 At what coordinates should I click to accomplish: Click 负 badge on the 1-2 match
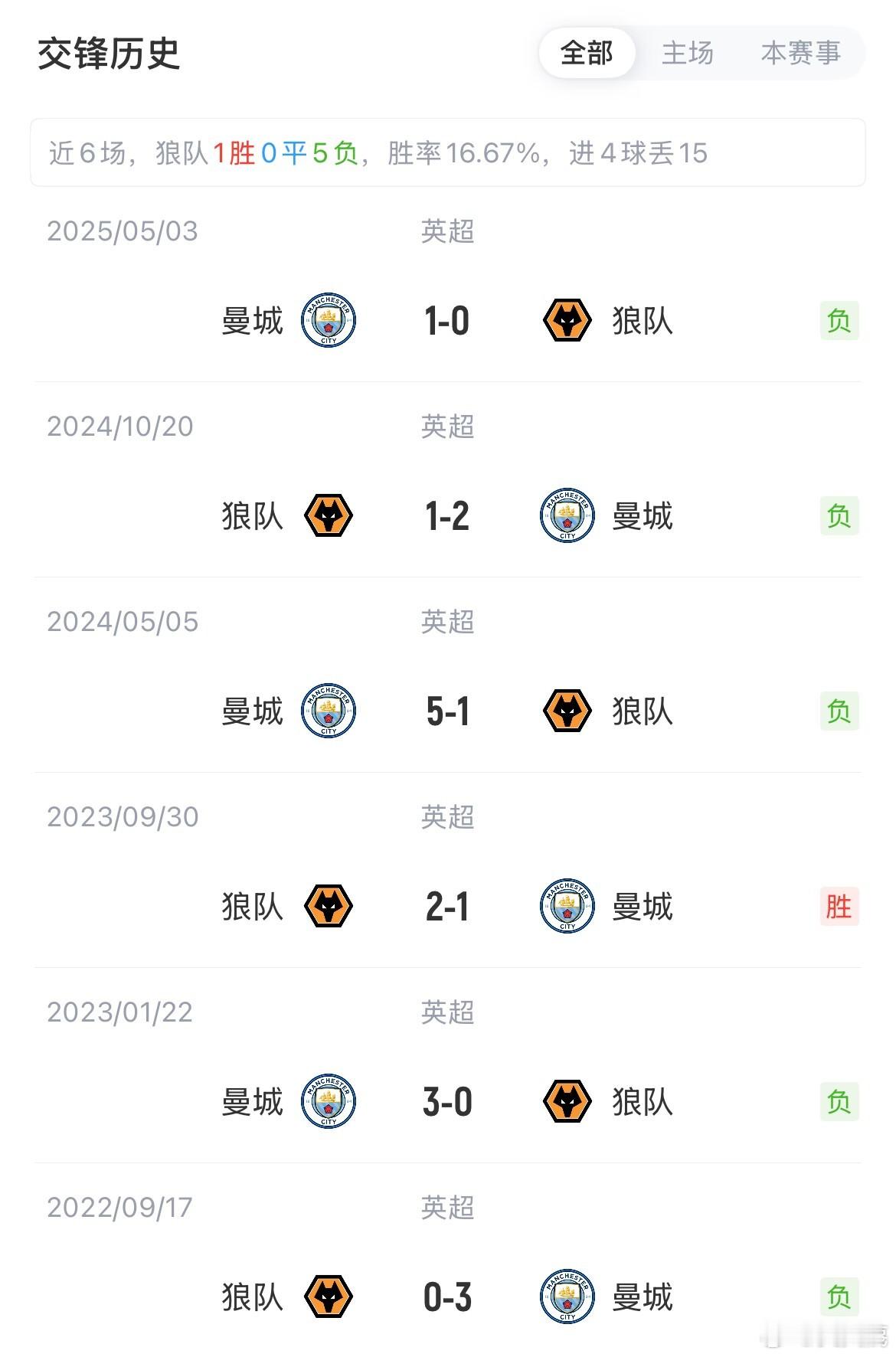839,516
